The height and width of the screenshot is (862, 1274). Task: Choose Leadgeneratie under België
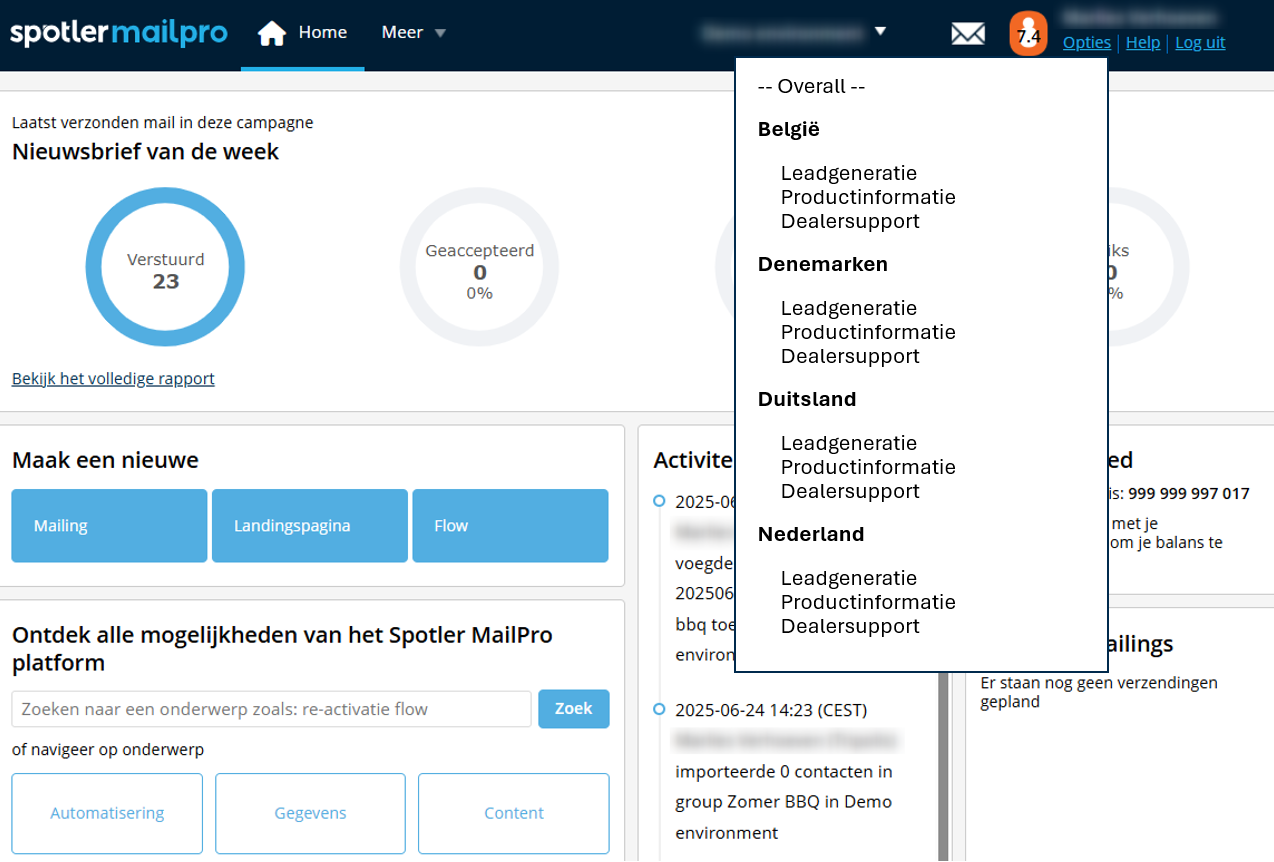(848, 173)
